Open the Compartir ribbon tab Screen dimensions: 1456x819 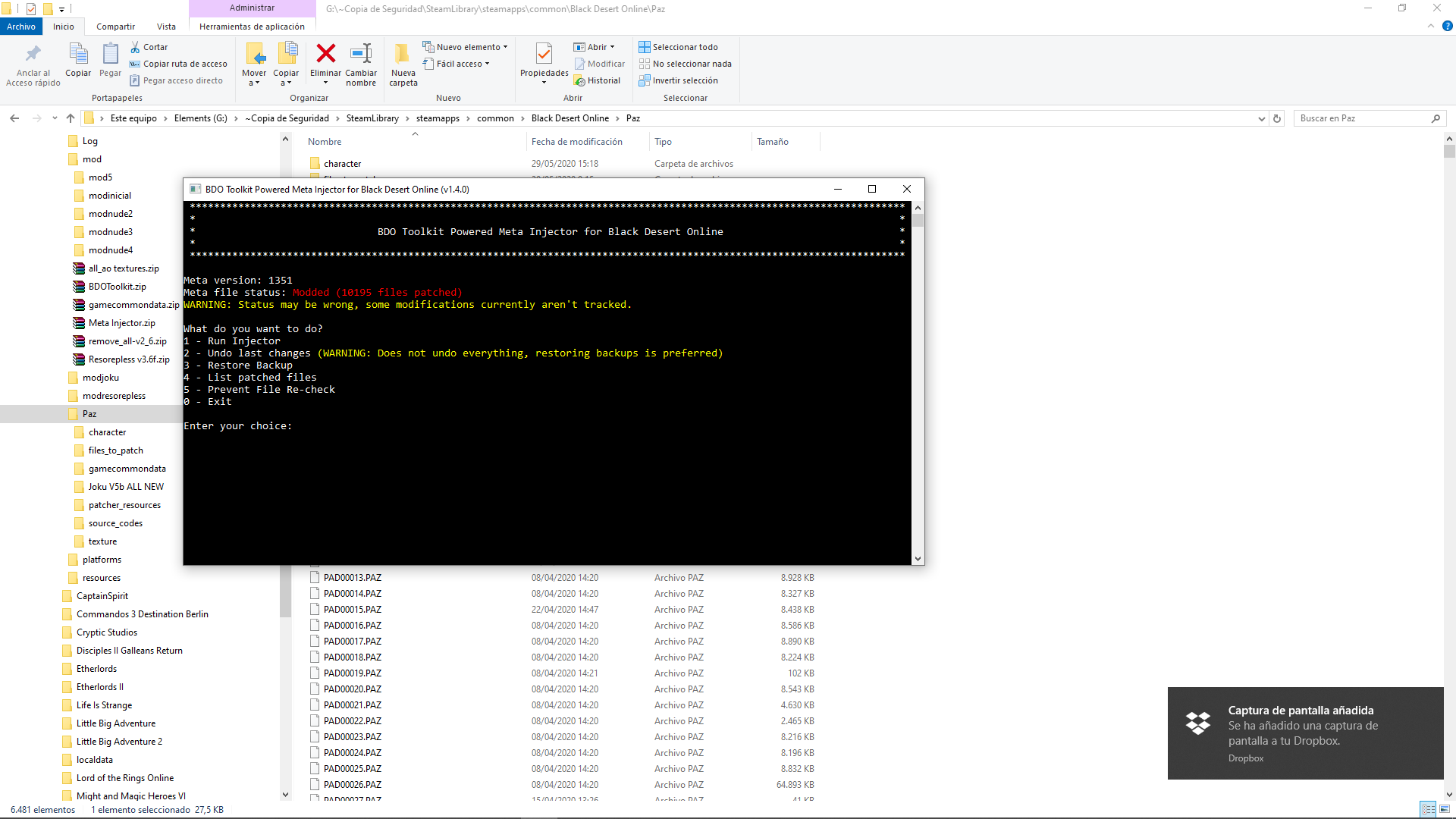115,27
